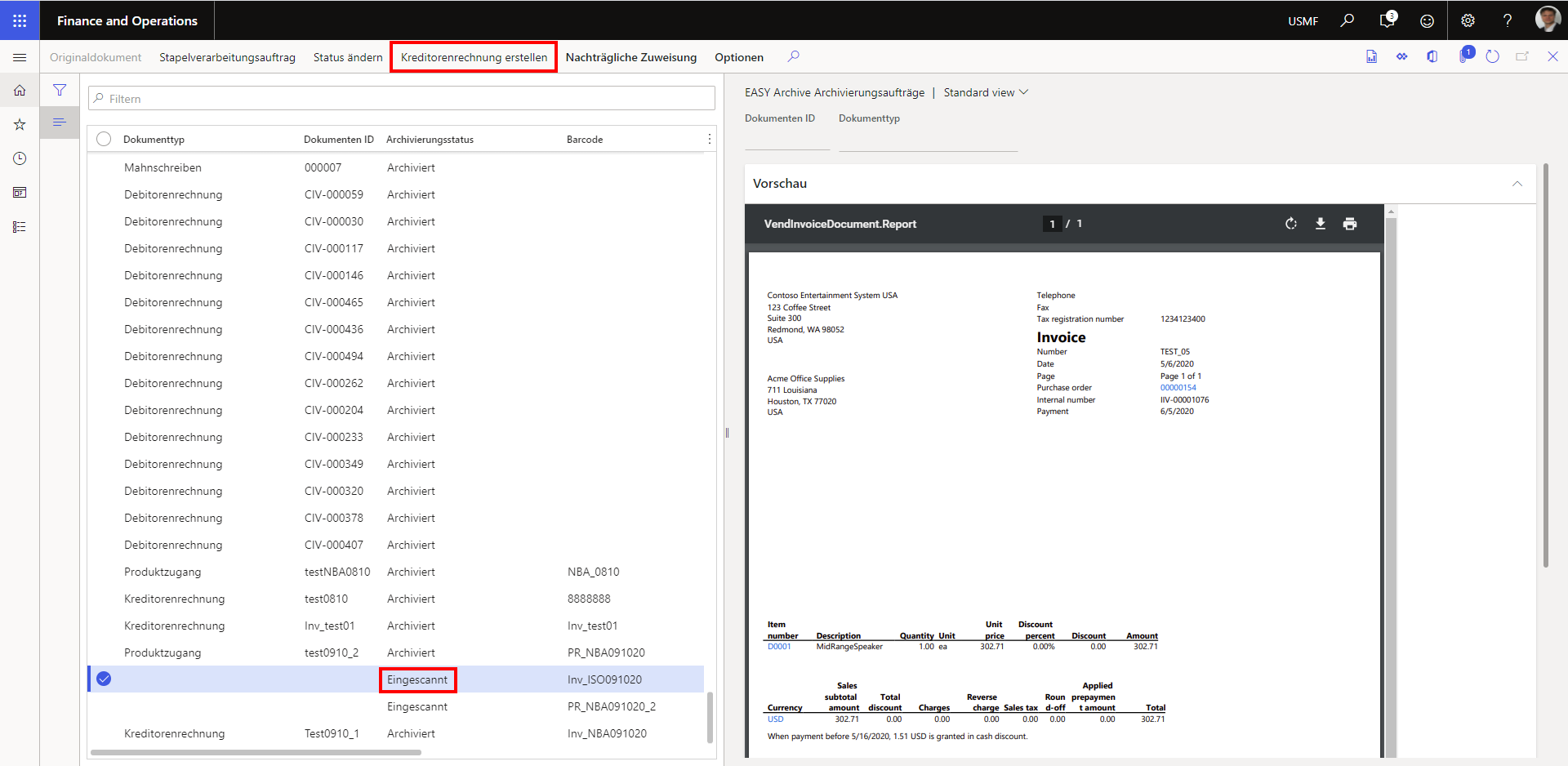Click Eingescannt status of Inv_ISO091020
Viewport: 1568px width, 766px height.
pyautogui.click(x=417, y=679)
